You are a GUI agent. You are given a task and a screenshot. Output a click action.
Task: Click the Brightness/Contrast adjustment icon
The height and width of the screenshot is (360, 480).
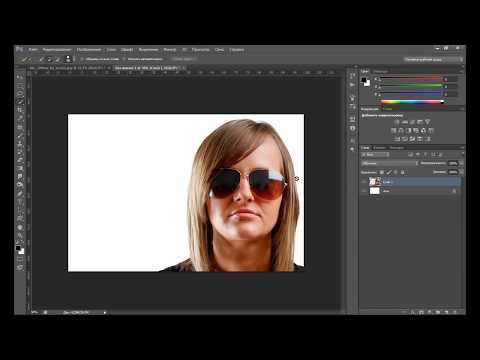pyautogui.click(x=397, y=122)
